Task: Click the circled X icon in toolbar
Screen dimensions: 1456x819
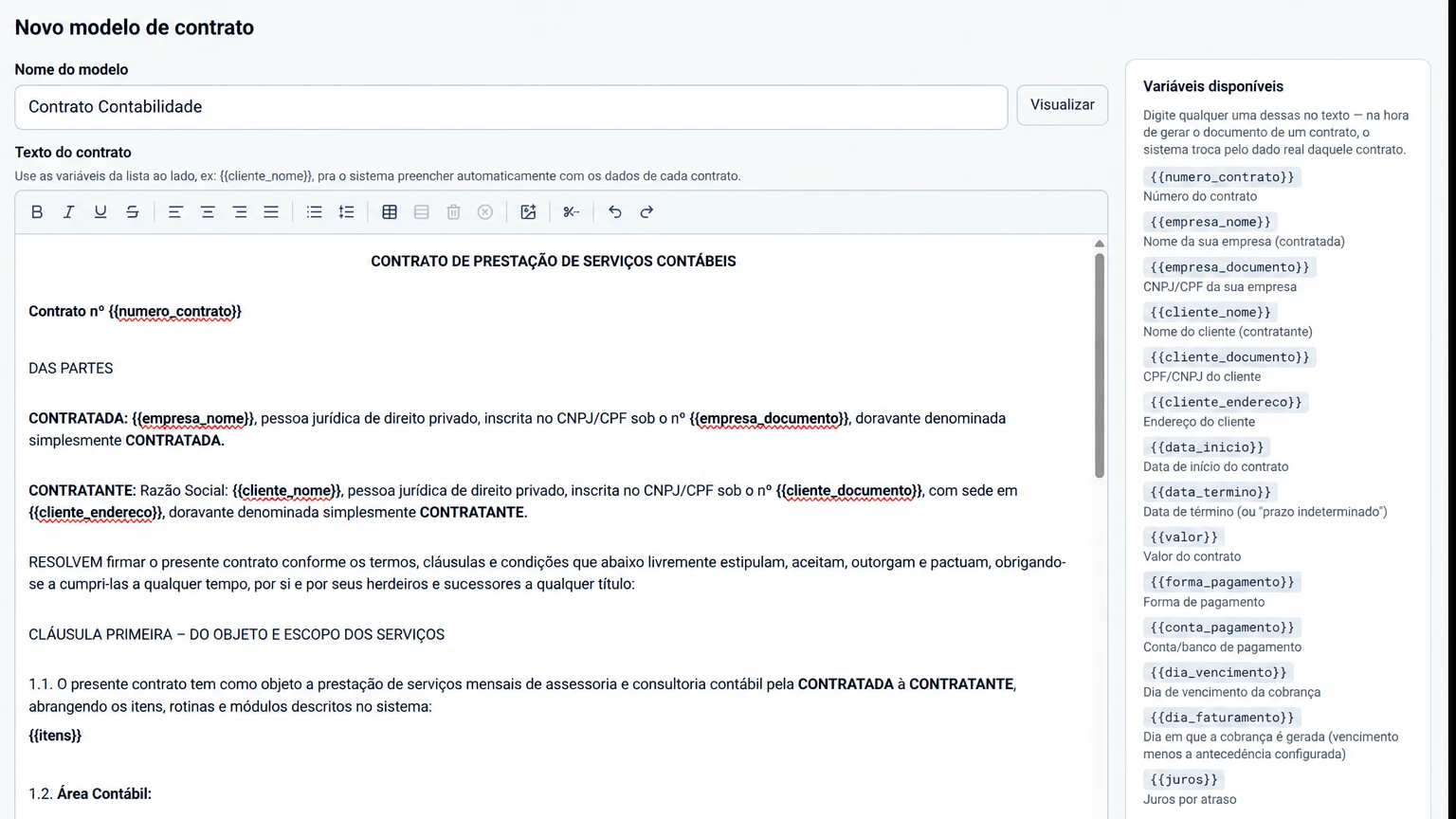Action: pos(485,212)
